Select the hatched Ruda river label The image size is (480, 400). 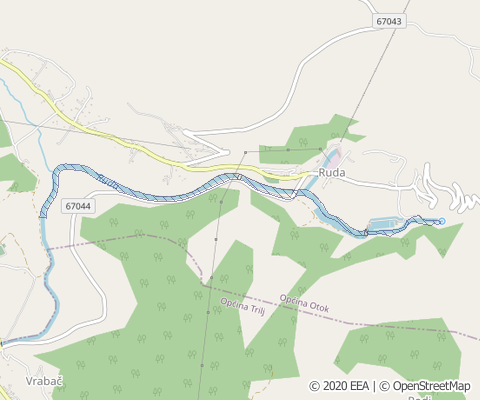[x=107, y=181]
